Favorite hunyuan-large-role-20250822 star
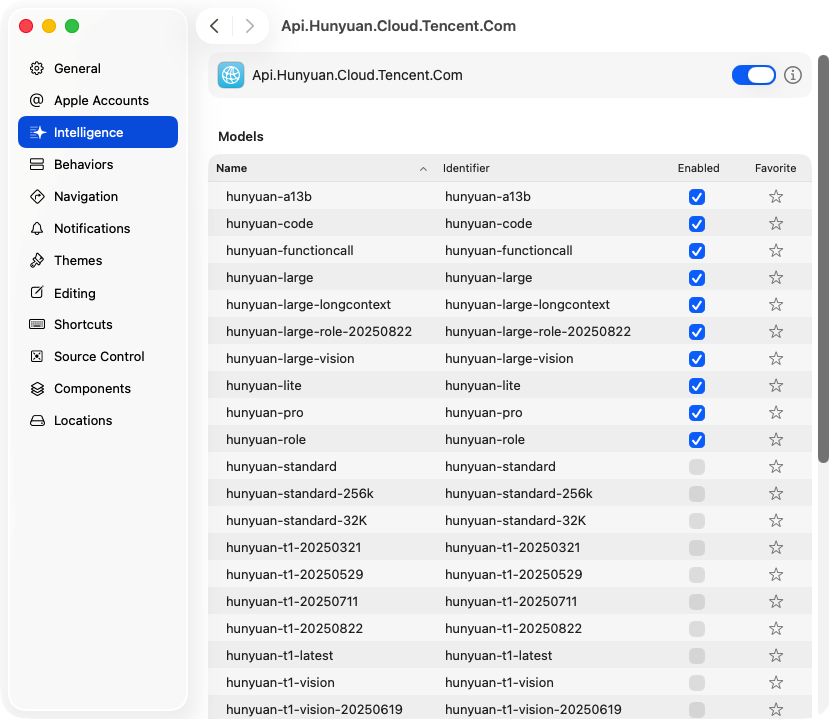 coord(776,332)
